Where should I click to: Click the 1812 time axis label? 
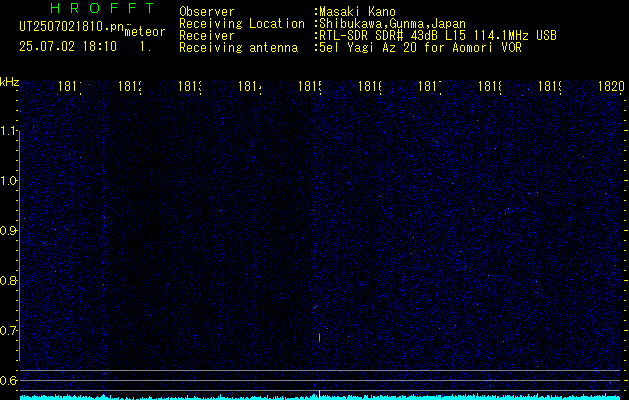[x=130, y=86]
